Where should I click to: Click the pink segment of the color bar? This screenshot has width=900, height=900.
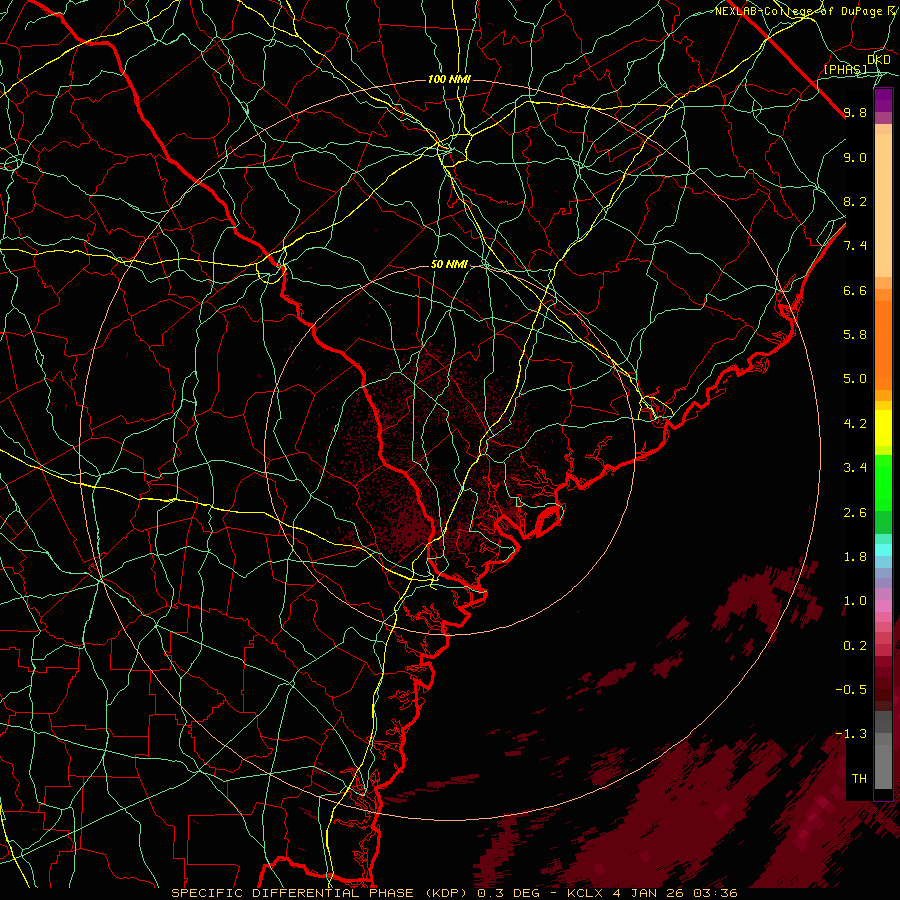[883, 606]
